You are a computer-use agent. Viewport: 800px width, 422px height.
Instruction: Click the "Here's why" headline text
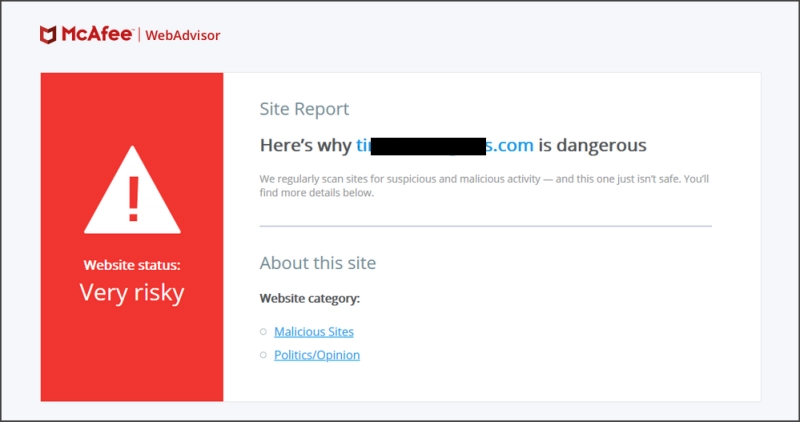pyautogui.click(x=306, y=145)
